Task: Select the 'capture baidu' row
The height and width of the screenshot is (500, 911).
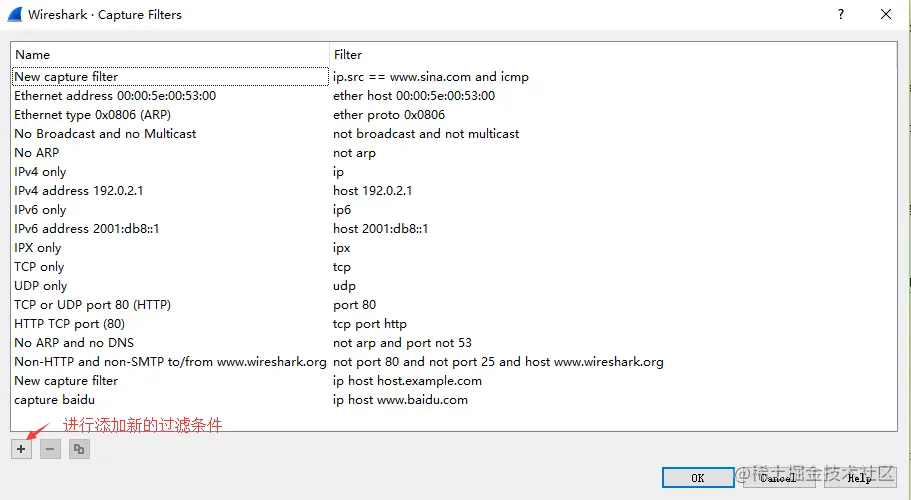Action: coord(54,400)
